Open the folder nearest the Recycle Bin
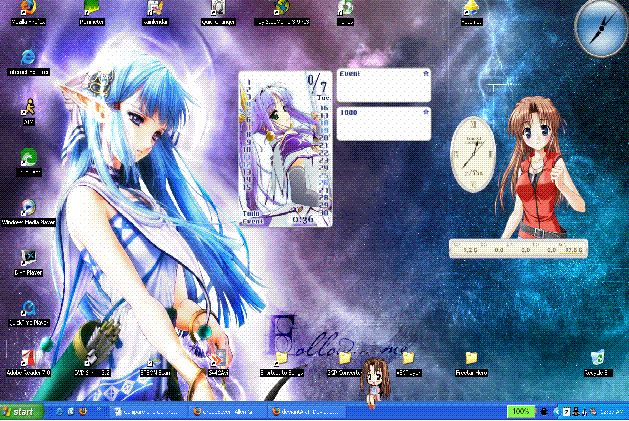 (471, 362)
